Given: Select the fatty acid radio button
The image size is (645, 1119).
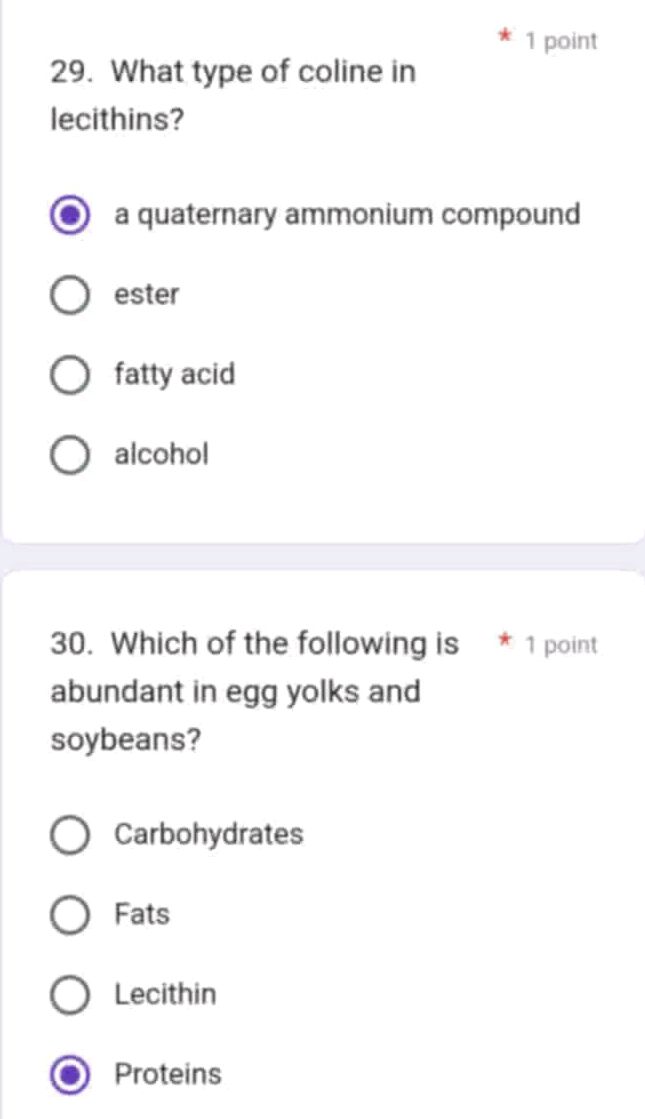Looking at the screenshot, I should (69, 375).
